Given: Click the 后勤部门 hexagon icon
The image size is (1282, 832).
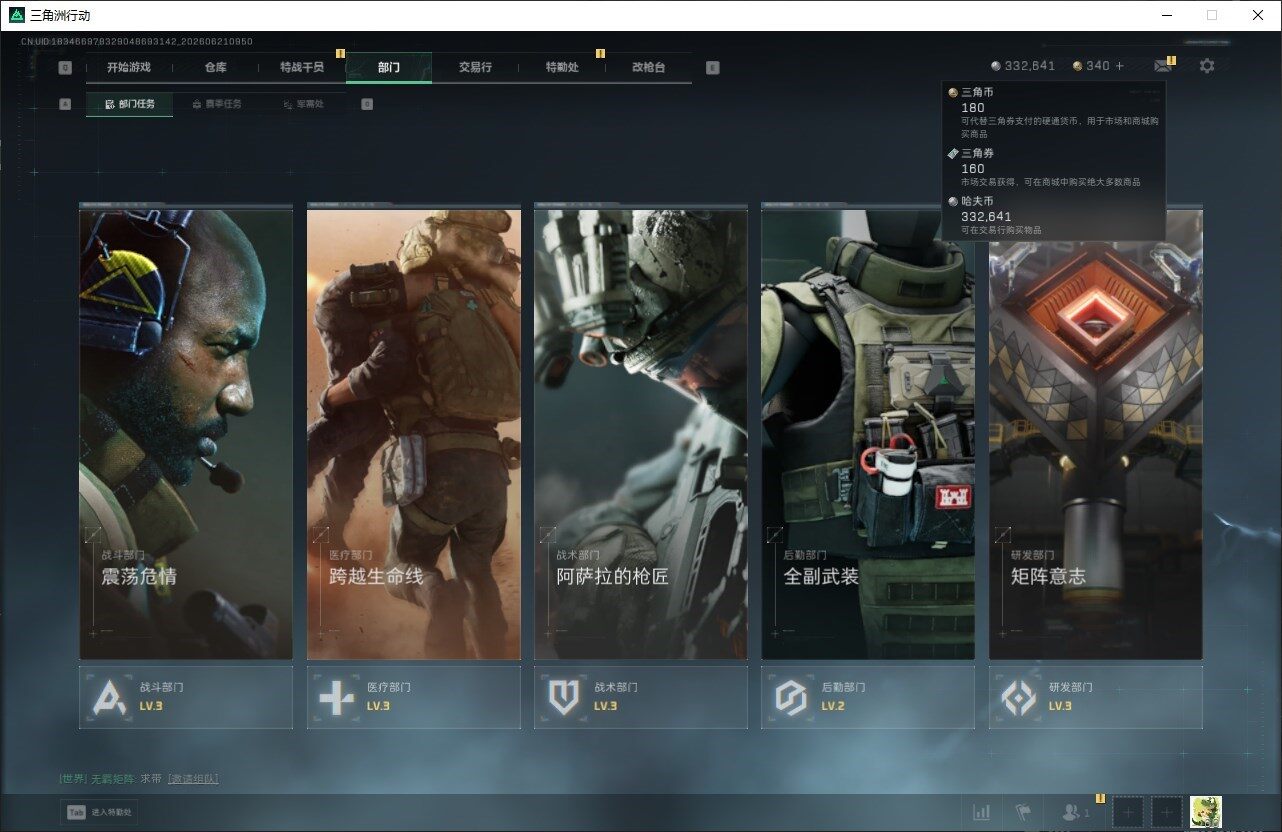Looking at the screenshot, I should click(x=791, y=697).
